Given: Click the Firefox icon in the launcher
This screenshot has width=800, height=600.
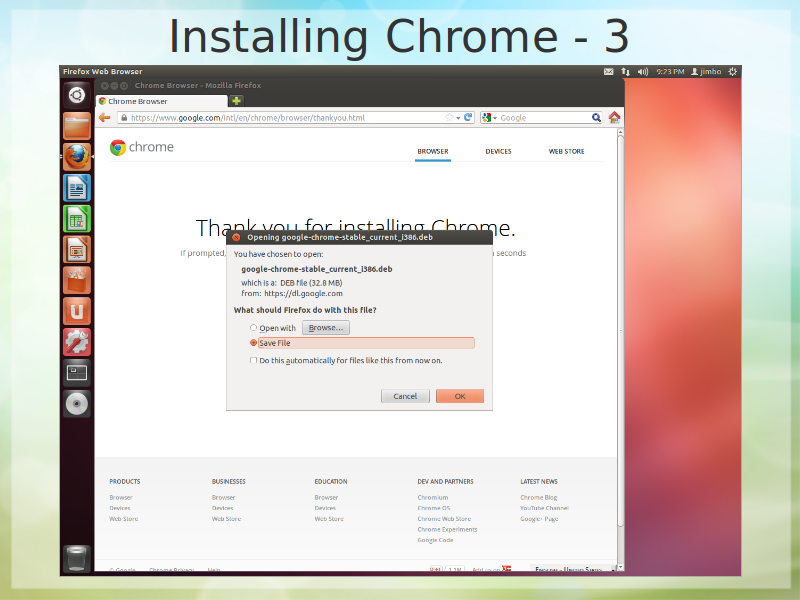Looking at the screenshot, I should (77, 157).
